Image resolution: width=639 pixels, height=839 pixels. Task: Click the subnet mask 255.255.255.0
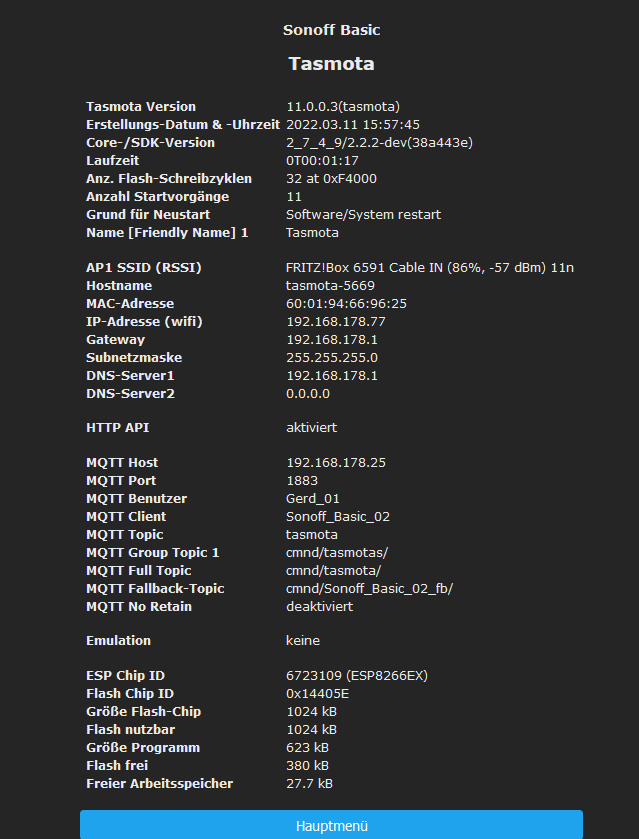tap(332, 358)
